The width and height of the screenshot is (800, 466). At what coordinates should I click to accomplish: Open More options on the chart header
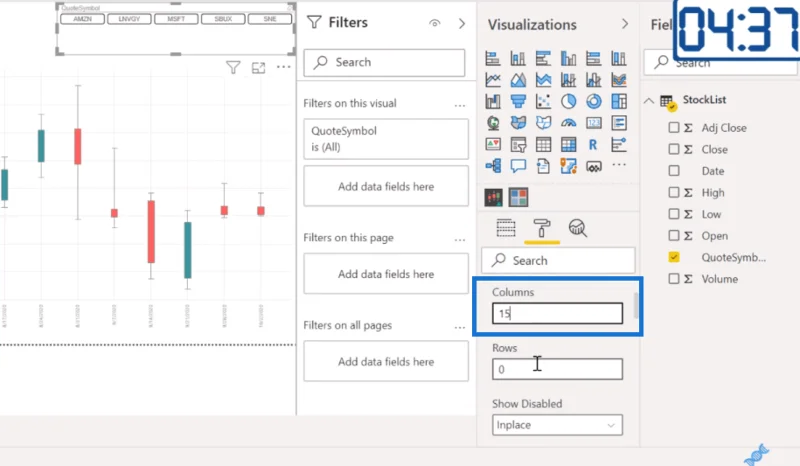tap(284, 67)
